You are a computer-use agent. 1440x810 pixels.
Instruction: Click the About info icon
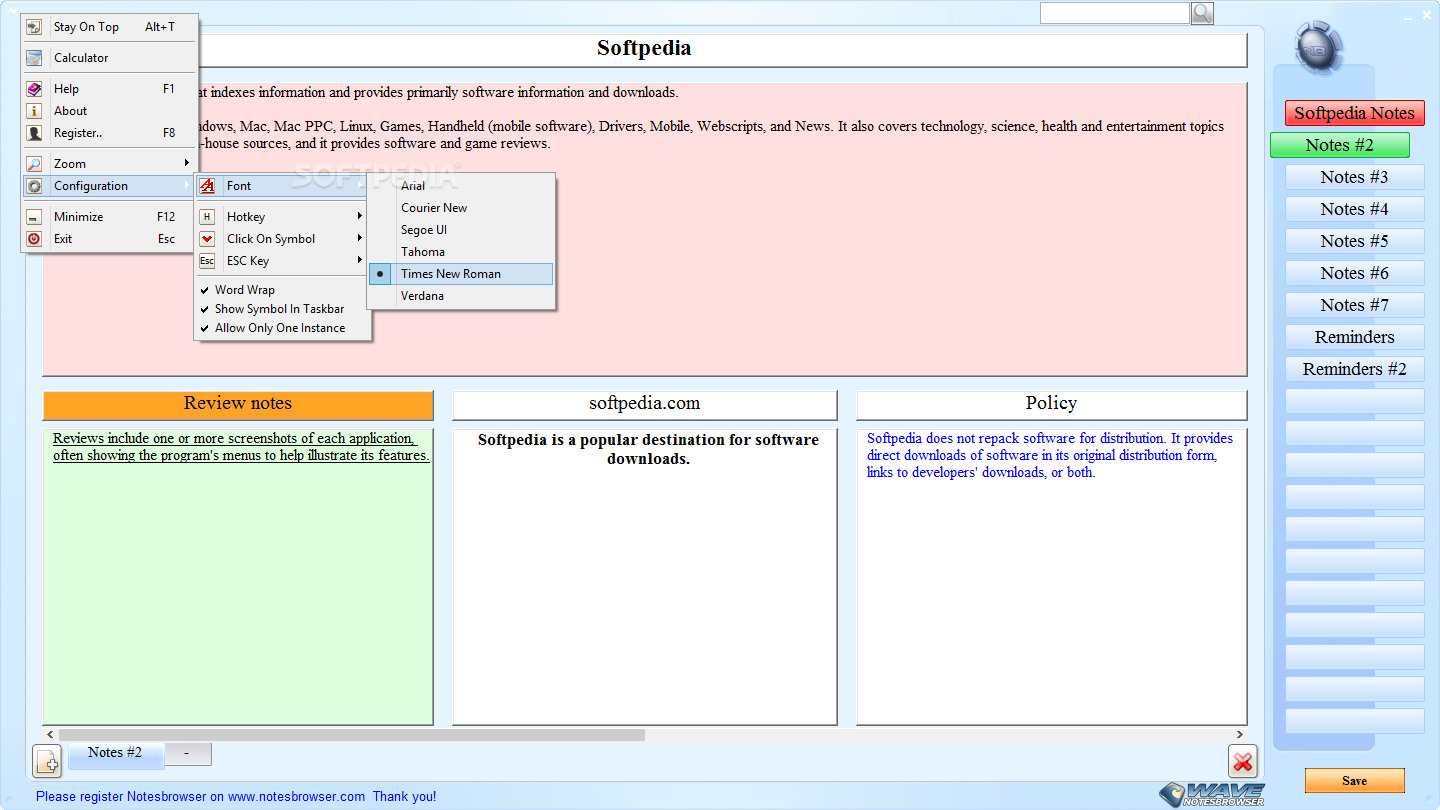tap(34, 111)
